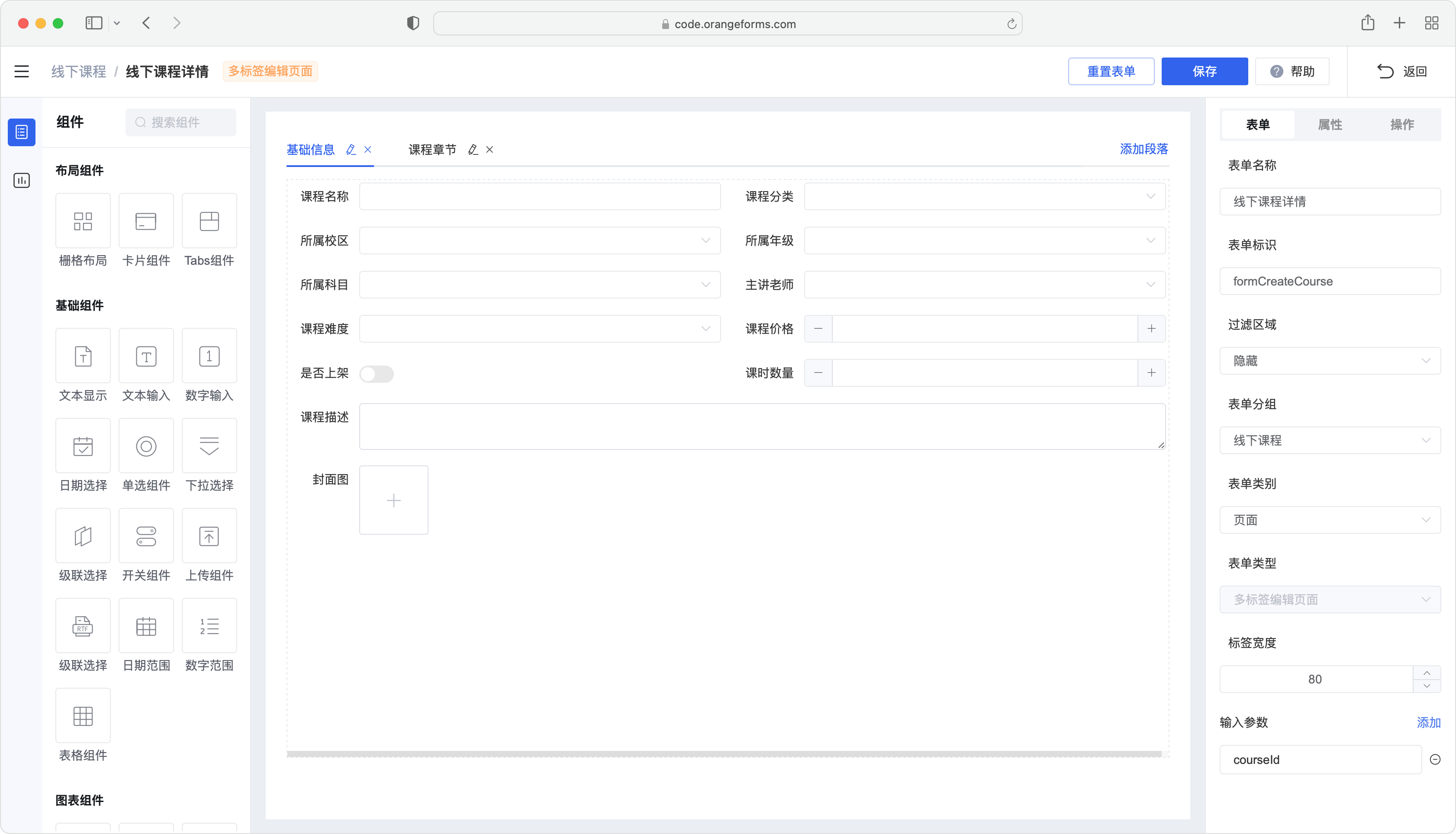Close the 基础信息 tab
The width and height of the screenshot is (1456, 834).
(x=368, y=150)
